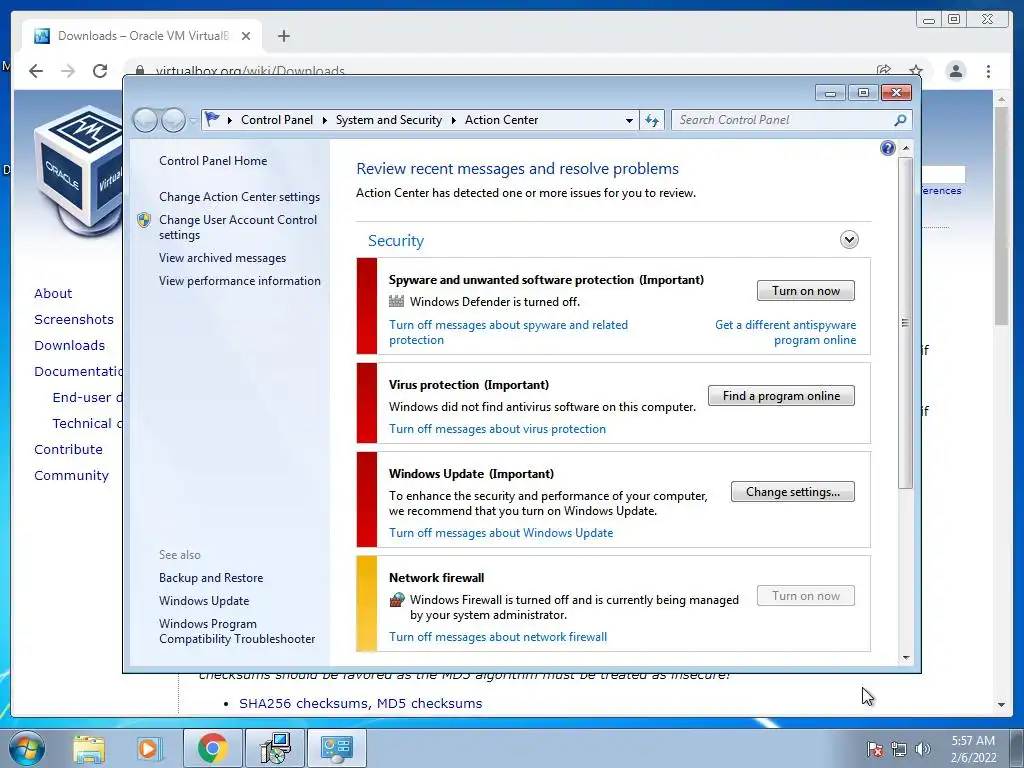
Task: Turn off messages about spyware protection
Action: point(508,332)
